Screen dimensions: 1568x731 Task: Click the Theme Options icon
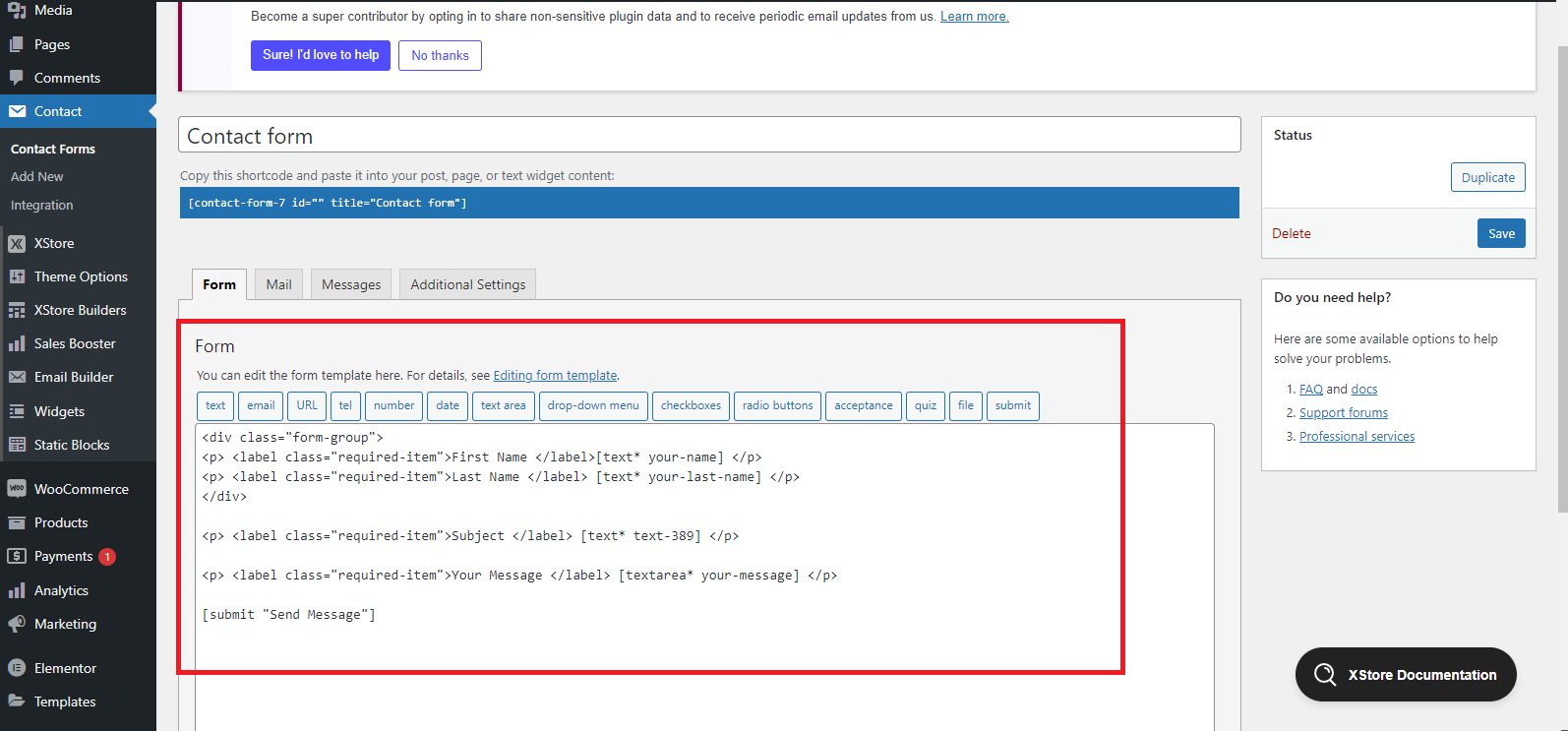pyautogui.click(x=17, y=276)
